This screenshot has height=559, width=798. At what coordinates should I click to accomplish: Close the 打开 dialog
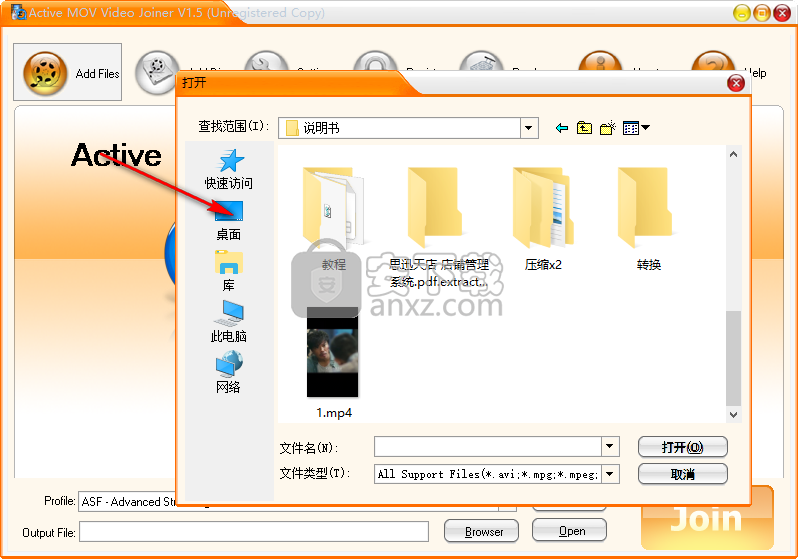[736, 83]
